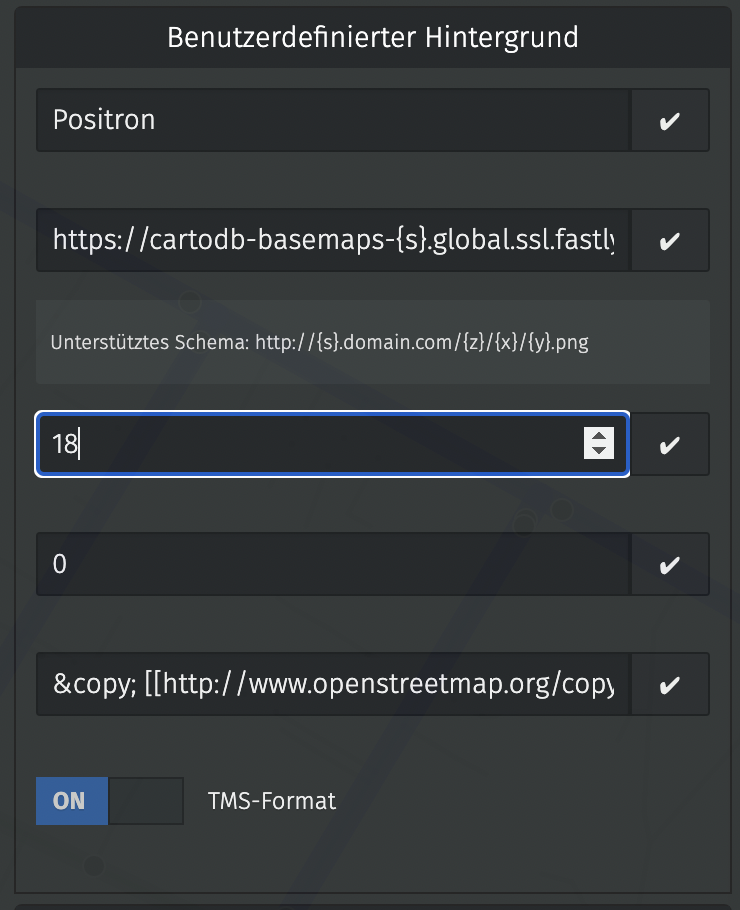Edit the Positron name field
The width and height of the screenshot is (740, 910).
[x=334, y=120]
